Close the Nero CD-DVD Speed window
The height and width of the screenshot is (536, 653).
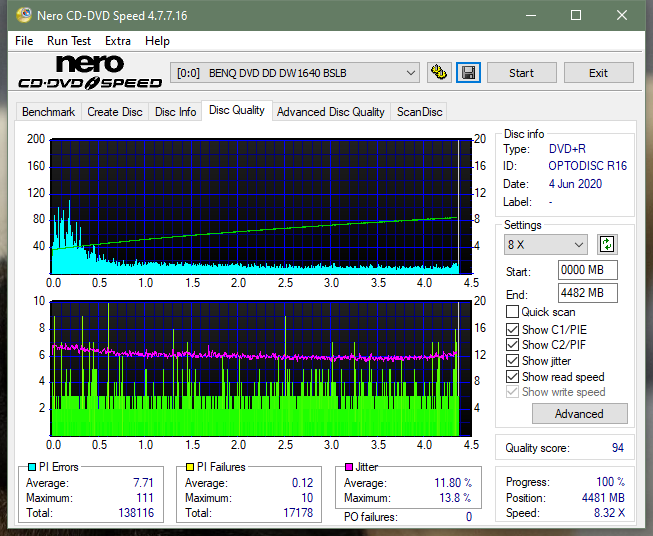[x=622, y=15]
